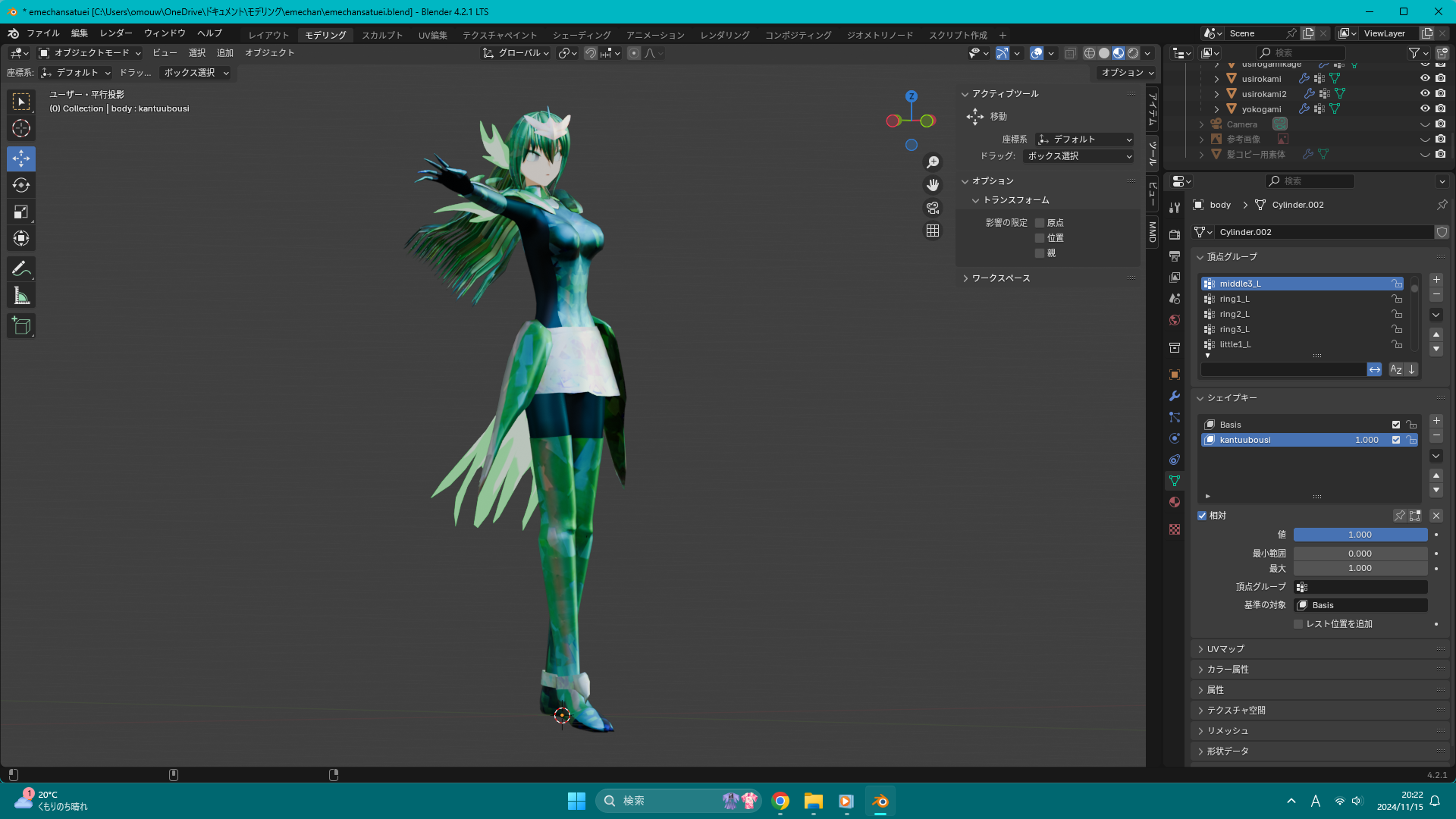
Task: Select the Box Select tool in left toolbar
Action: tap(21, 102)
